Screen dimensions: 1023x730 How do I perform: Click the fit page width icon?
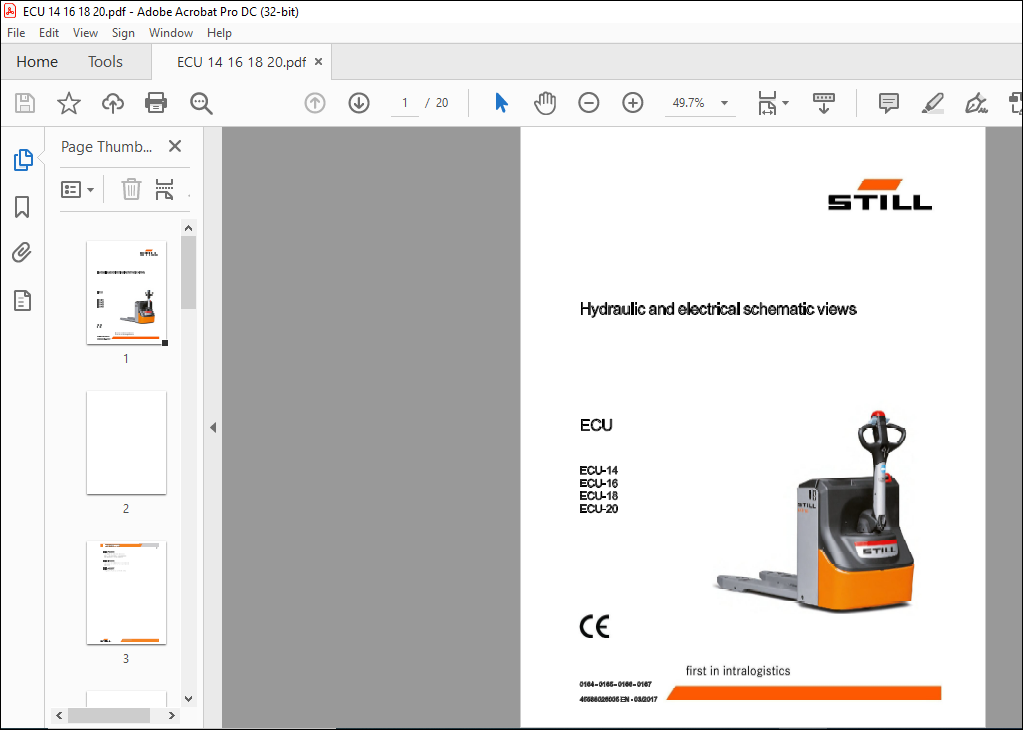coord(767,103)
